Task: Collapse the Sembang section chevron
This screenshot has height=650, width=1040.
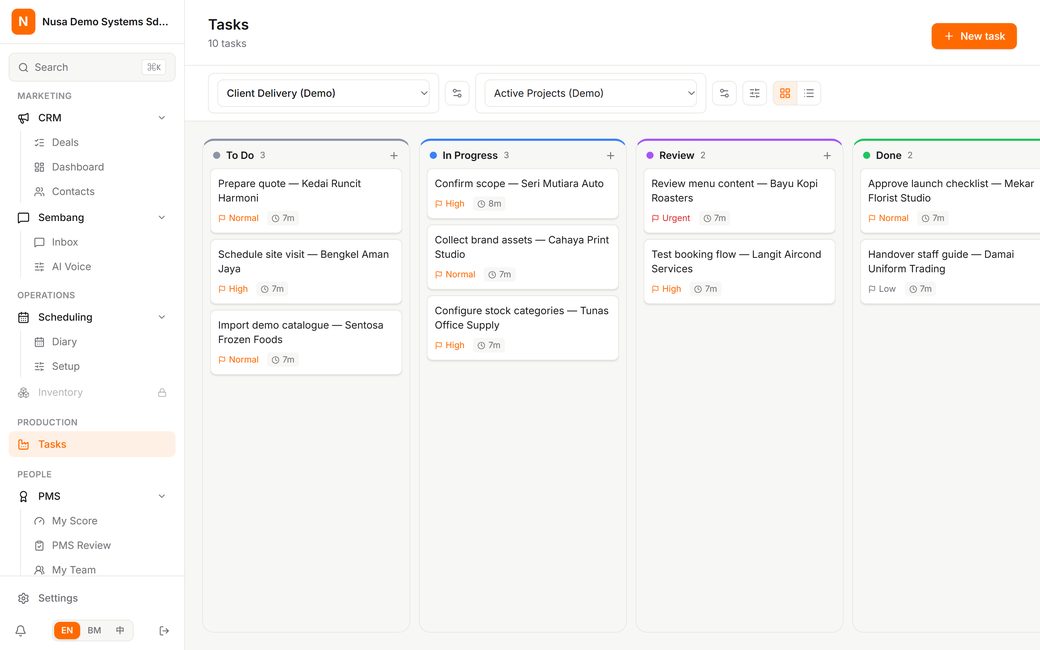Action: (162, 218)
